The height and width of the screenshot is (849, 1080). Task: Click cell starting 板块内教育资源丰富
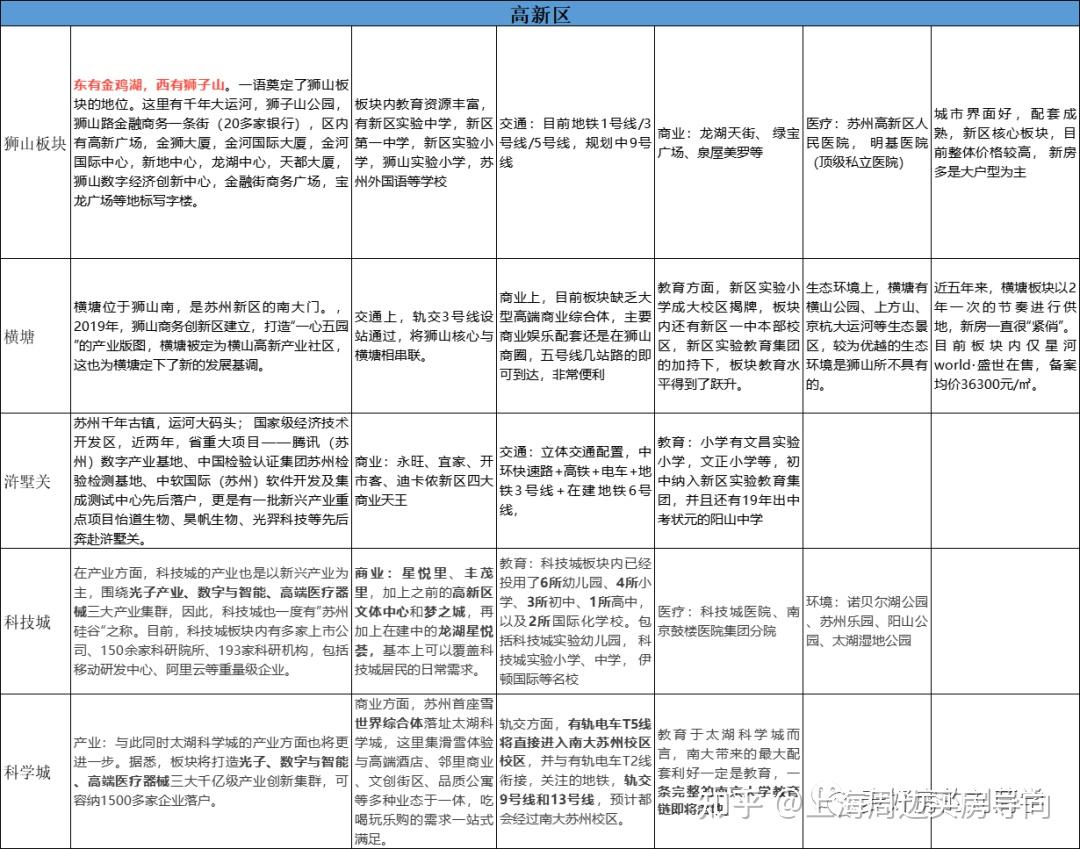pyautogui.click(x=424, y=143)
